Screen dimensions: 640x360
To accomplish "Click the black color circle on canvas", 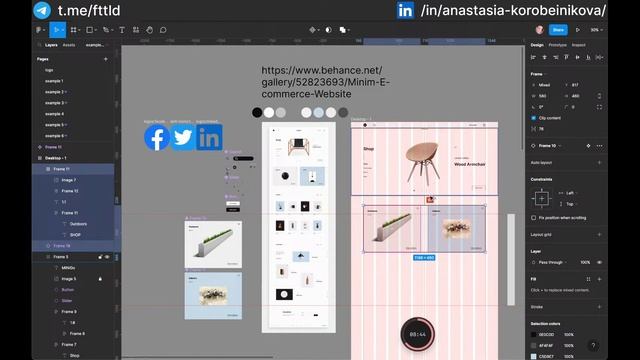I will pos(257,112).
